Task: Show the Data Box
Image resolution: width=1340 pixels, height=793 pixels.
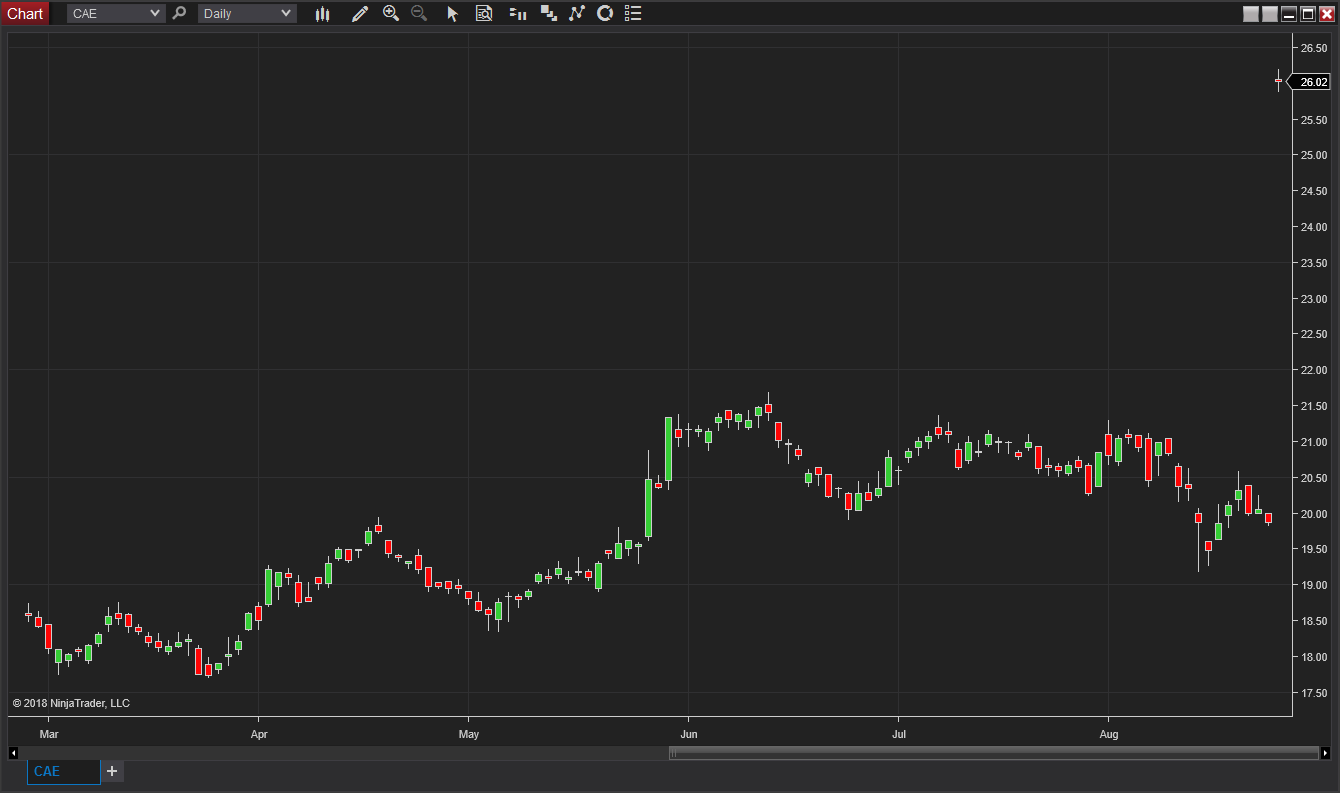Action: [x=484, y=14]
